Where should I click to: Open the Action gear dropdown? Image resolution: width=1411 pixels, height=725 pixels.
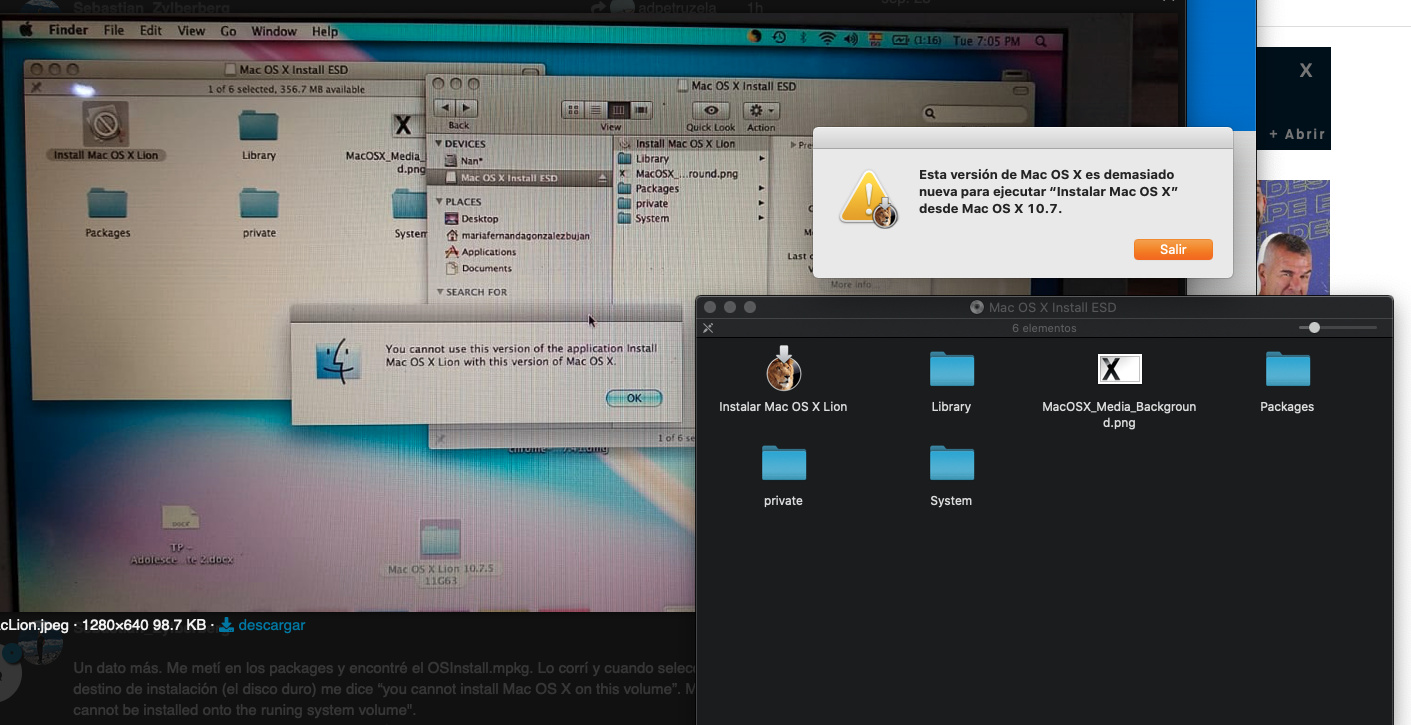[761, 110]
